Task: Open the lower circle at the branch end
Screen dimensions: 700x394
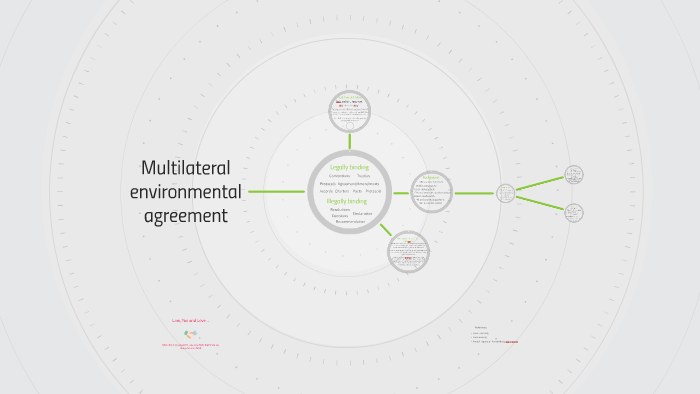Action: tap(574, 213)
